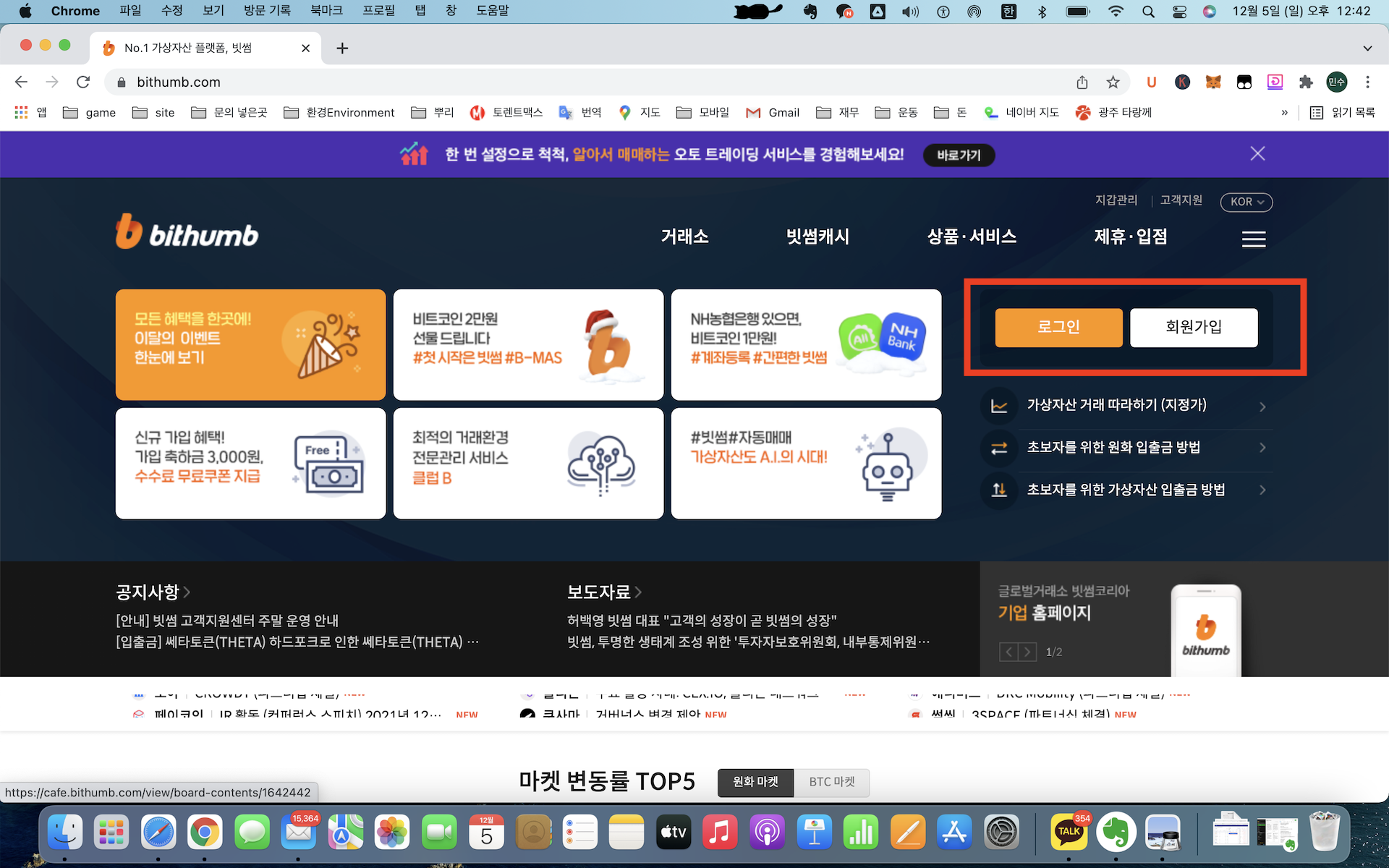Expand 초보자를 위한 가상자산 입출금 방법 chevron
Viewport: 1389px width, 868px height.
[1262, 490]
